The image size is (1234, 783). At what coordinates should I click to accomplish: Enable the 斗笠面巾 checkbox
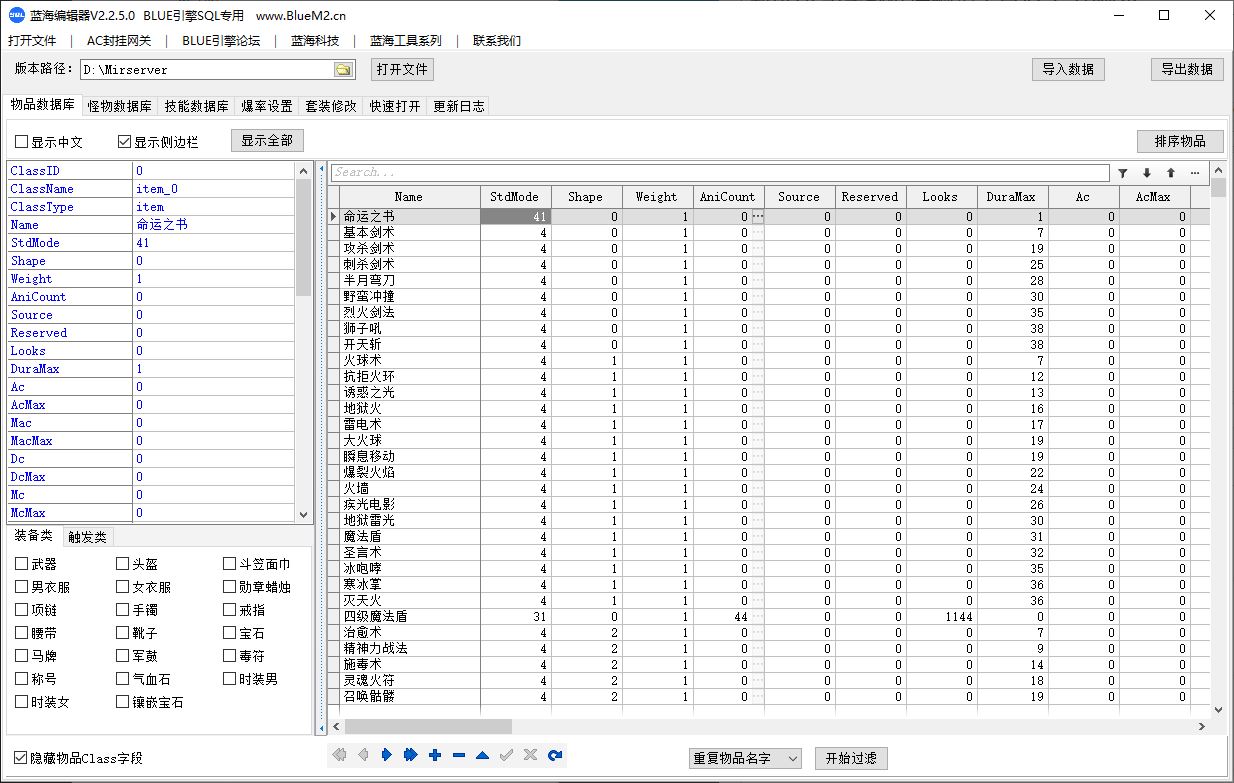[x=230, y=564]
